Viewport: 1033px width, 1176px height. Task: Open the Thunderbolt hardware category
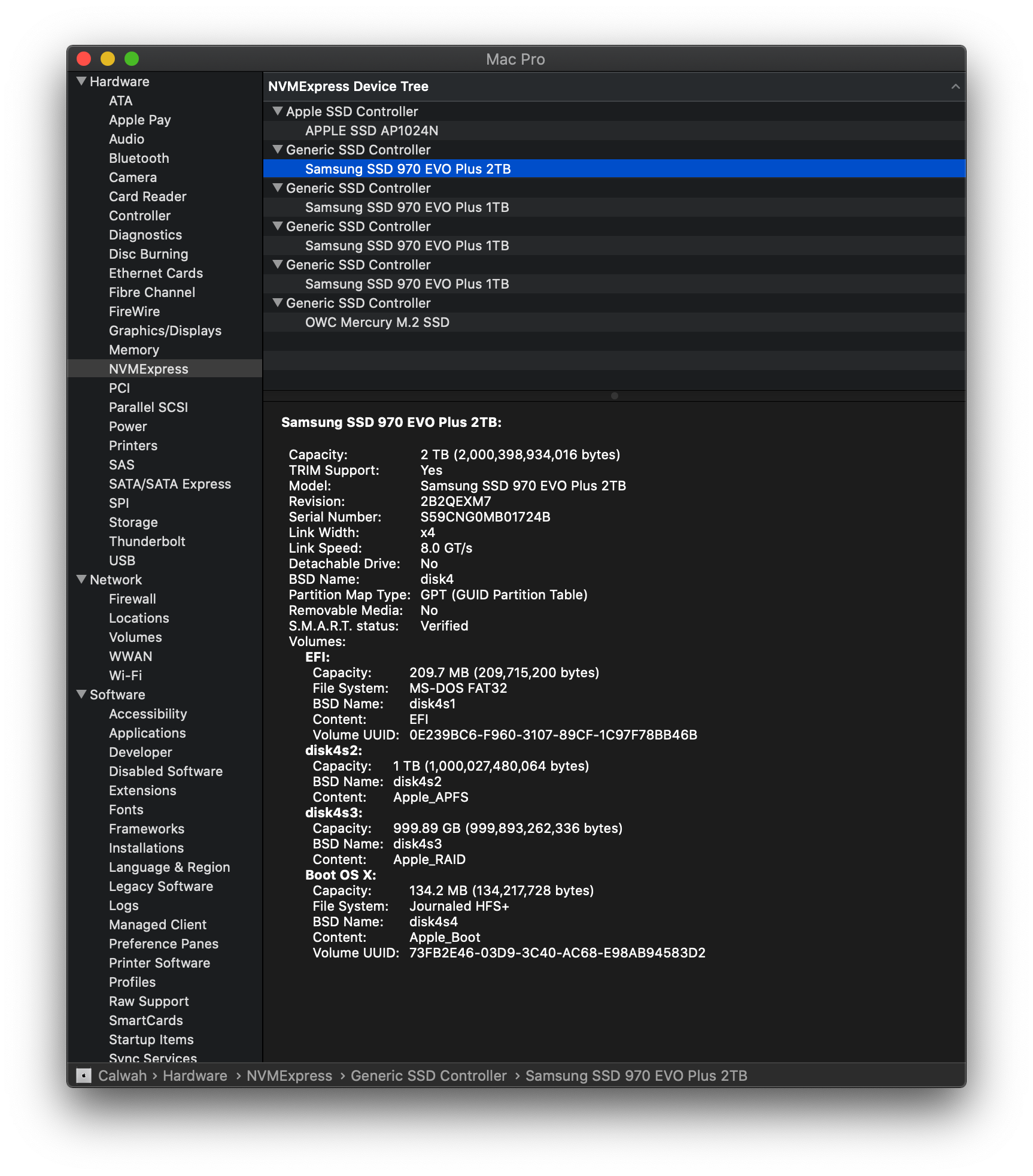coord(147,541)
